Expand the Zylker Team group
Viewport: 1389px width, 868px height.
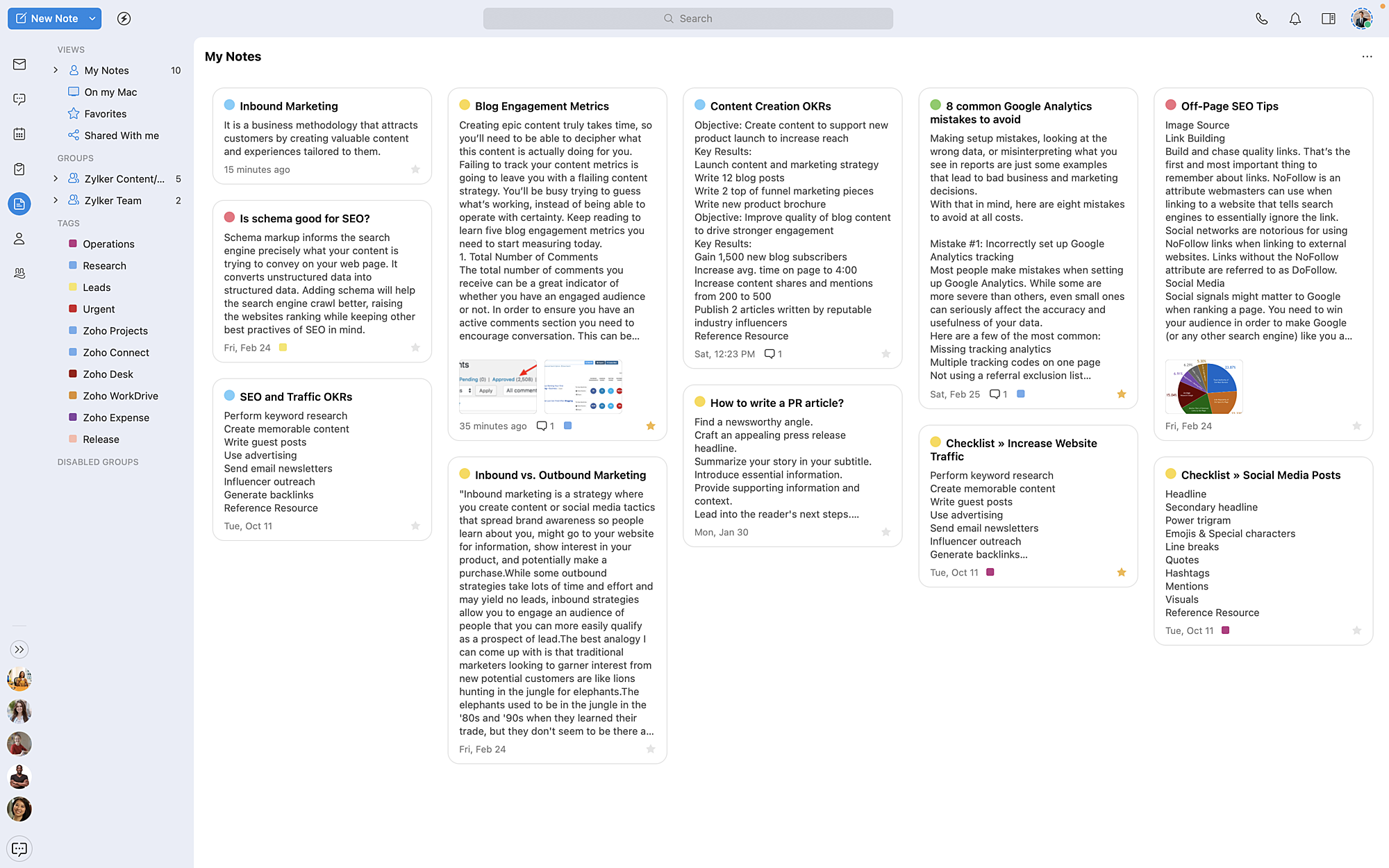[56, 201]
